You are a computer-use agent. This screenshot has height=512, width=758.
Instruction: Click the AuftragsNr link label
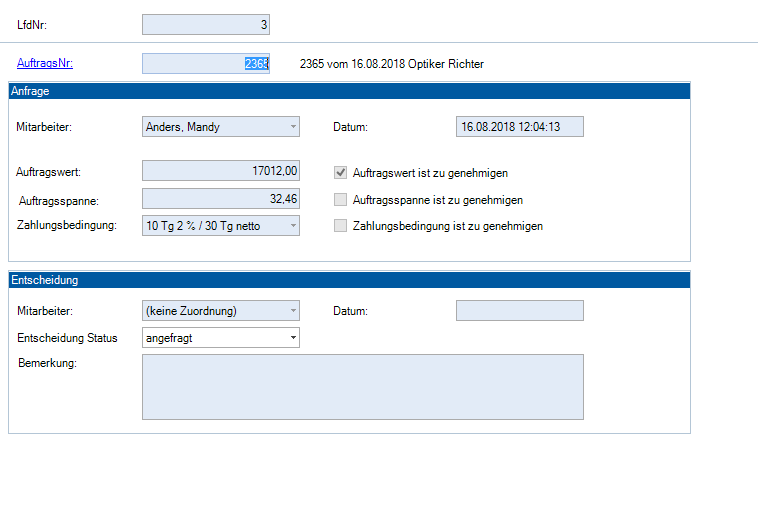point(45,64)
